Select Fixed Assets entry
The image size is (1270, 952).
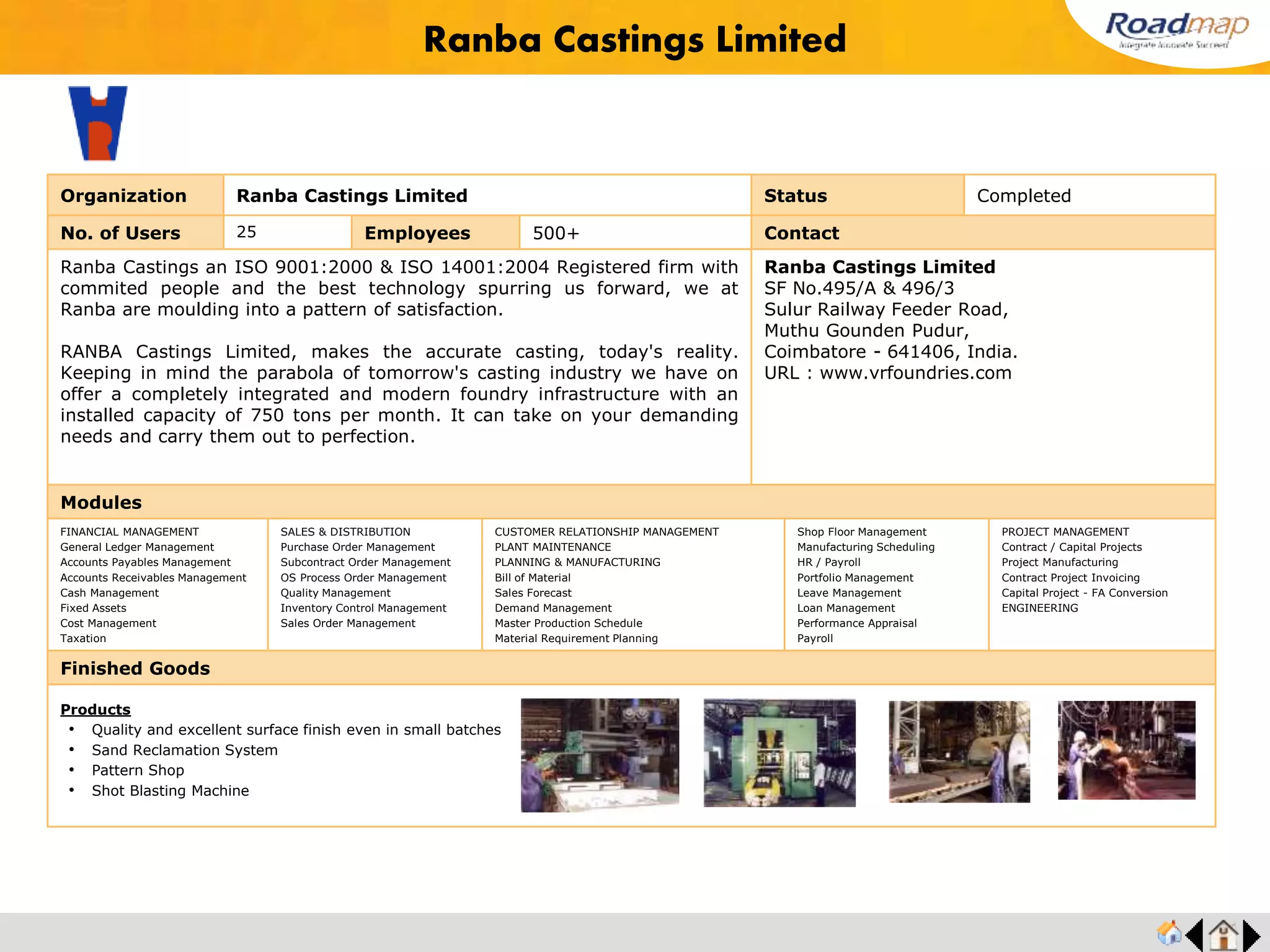point(93,608)
